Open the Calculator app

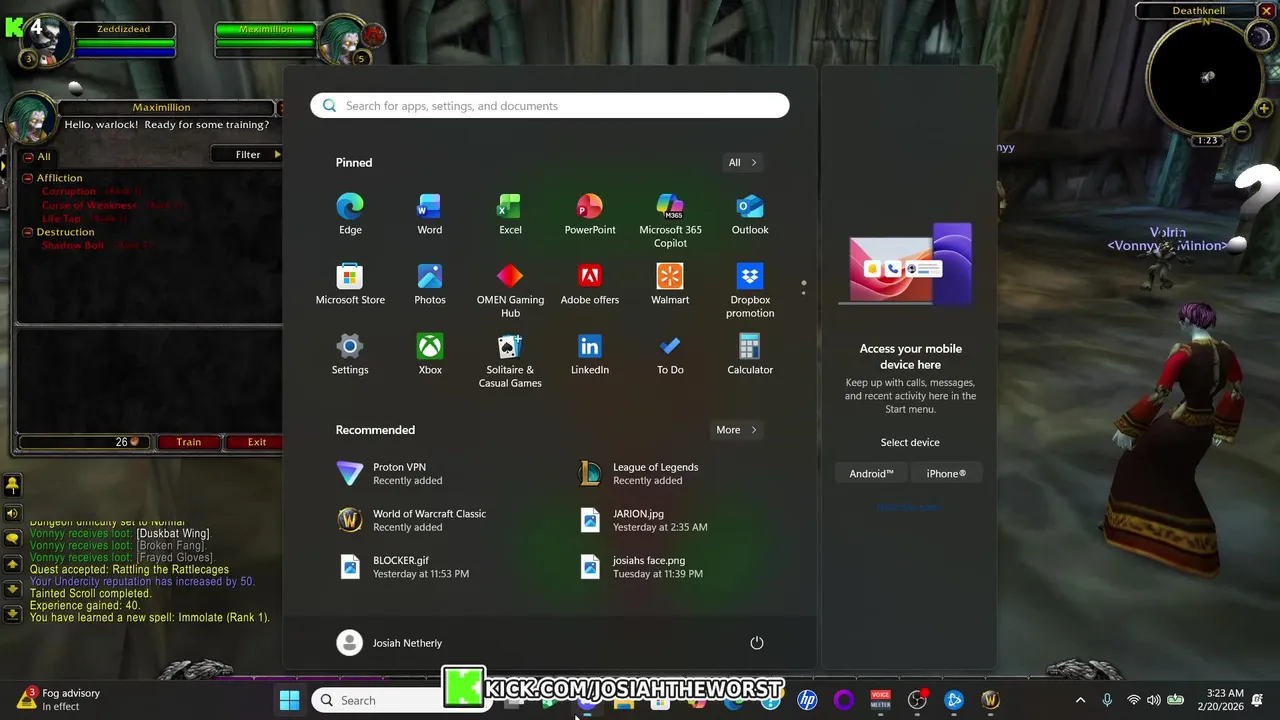coord(750,354)
